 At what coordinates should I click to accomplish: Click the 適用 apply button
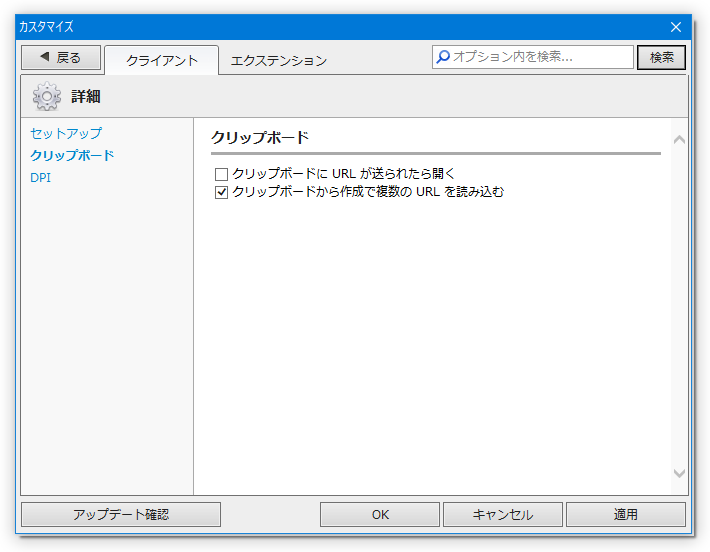tap(626, 514)
